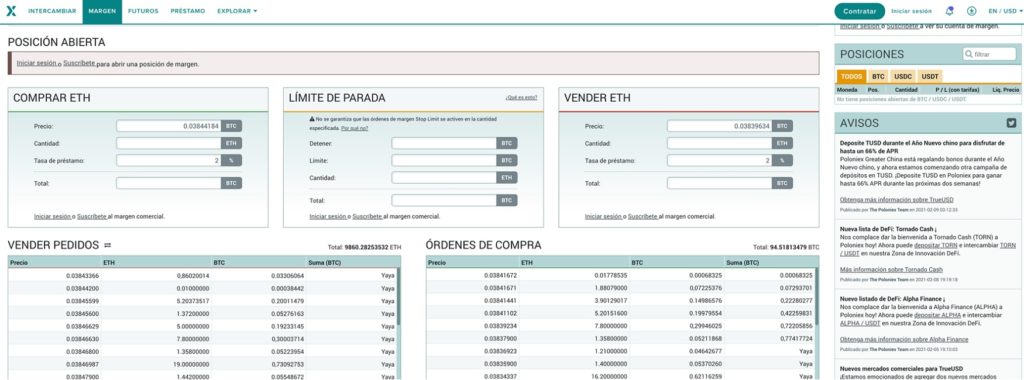
Task: Focus the Vender ETH Precio field
Action: tap(720, 126)
